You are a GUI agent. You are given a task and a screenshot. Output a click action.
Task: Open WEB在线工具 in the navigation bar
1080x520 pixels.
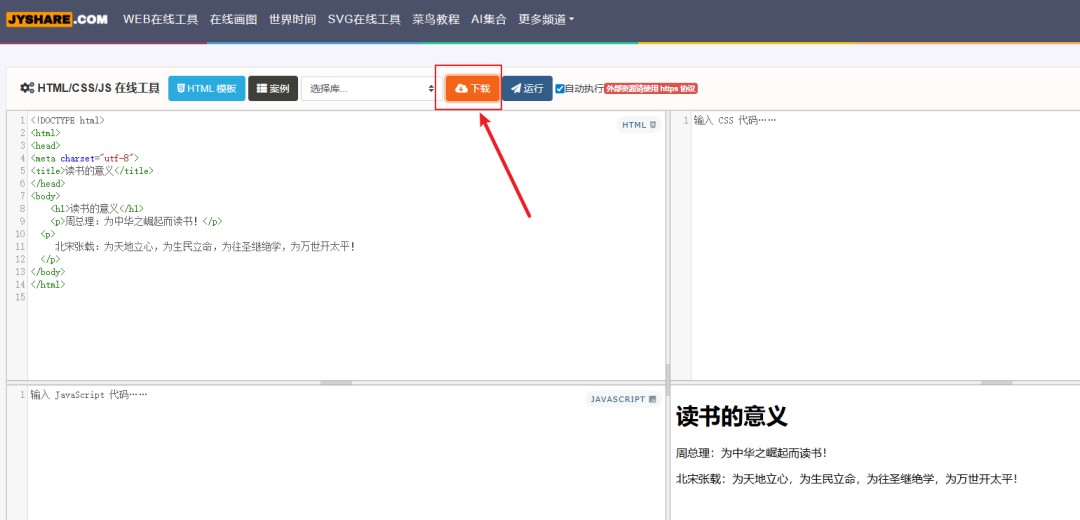[160, 19]
